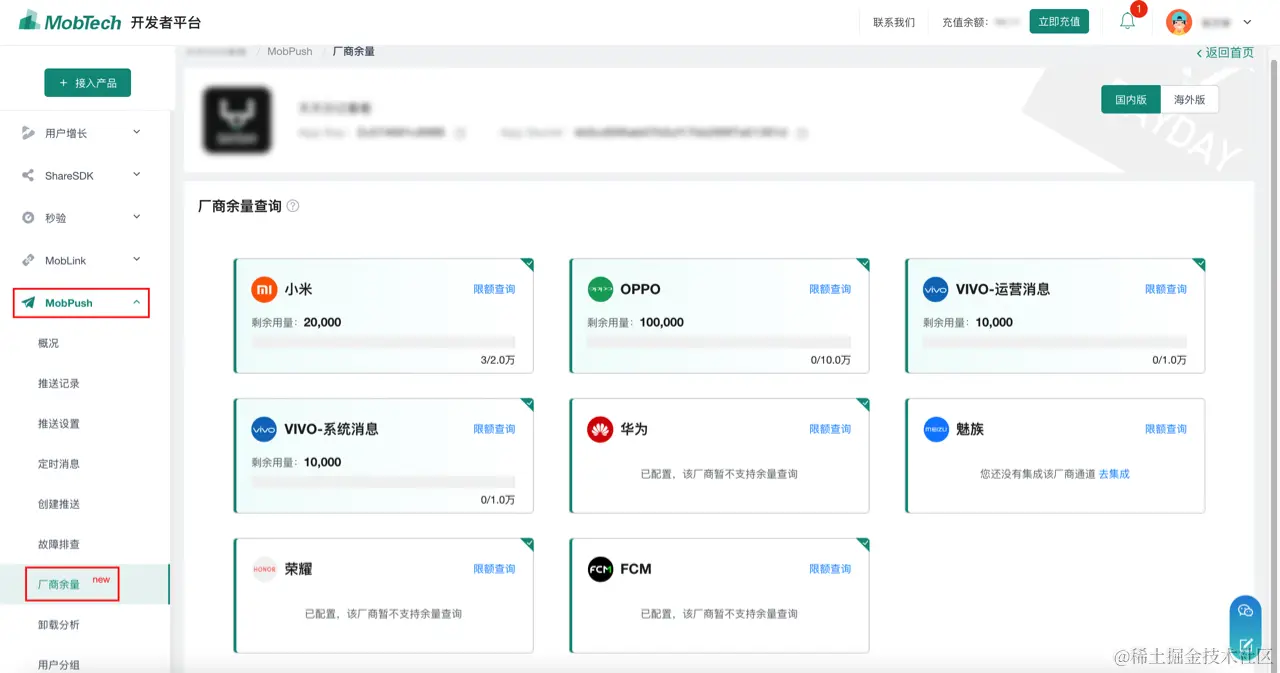Copy the App Key value icon

click(460, 132)
